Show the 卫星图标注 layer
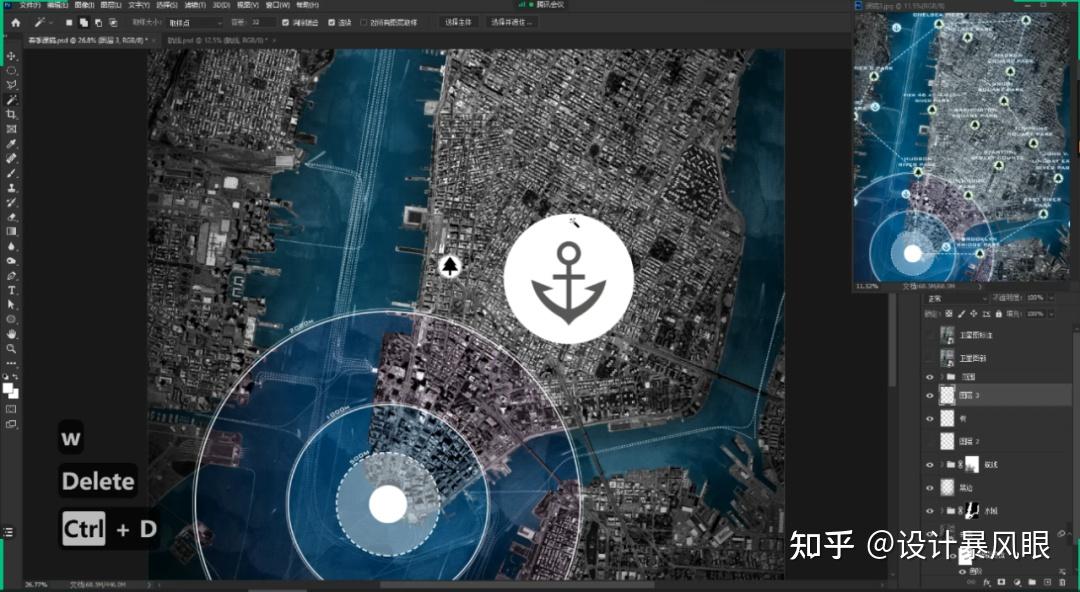The image size is (1080, 592). tap(930, 335)
